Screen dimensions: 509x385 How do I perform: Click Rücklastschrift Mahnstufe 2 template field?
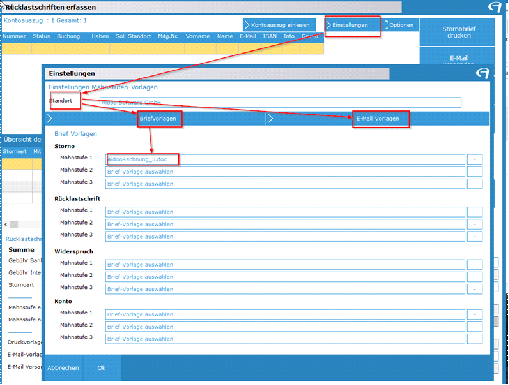285,224
